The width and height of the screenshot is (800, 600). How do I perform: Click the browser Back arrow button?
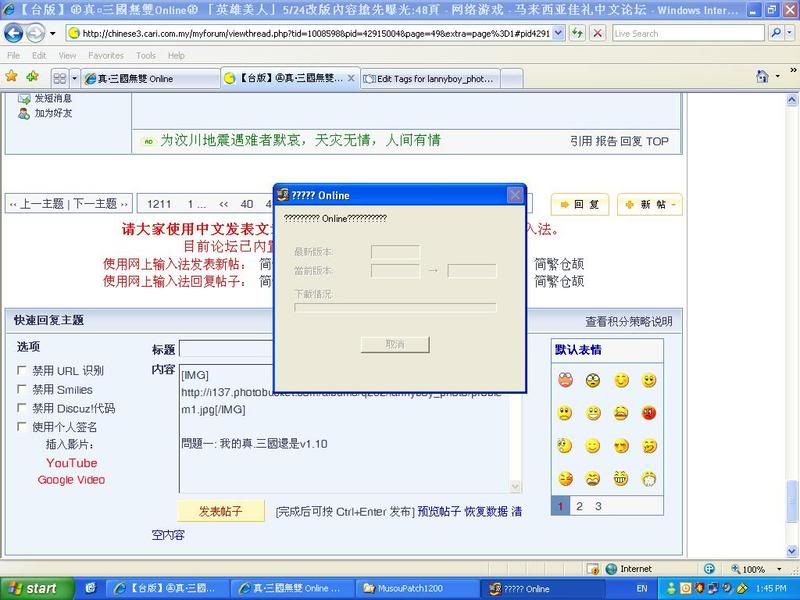click(14, 32)
